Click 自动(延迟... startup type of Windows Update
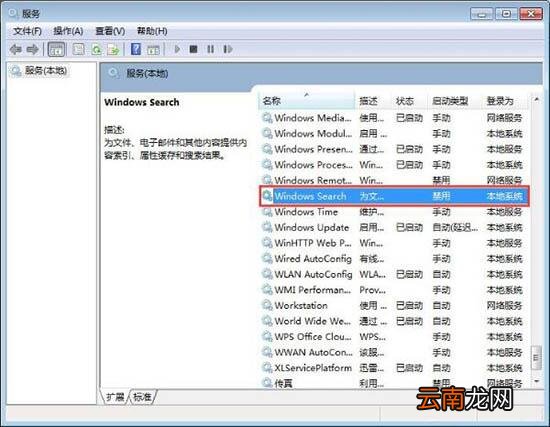 pos(455,227)
